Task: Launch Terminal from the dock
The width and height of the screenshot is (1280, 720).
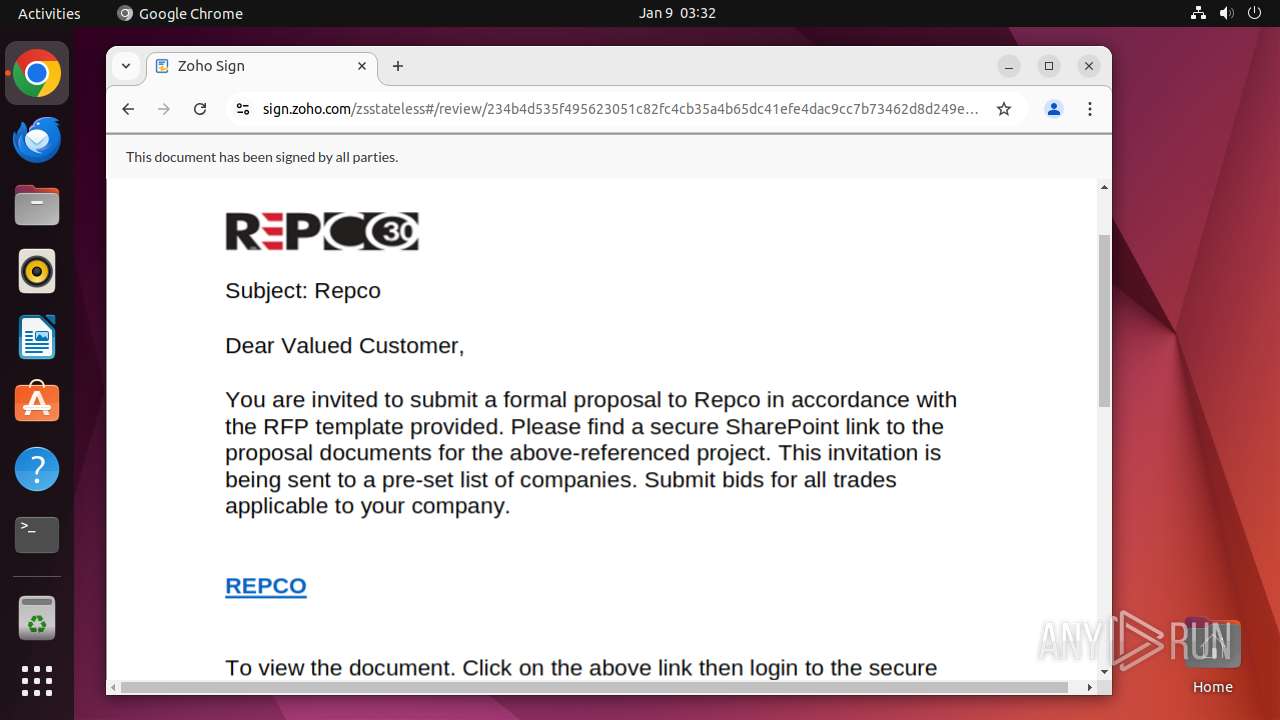Action: (37, 535)
